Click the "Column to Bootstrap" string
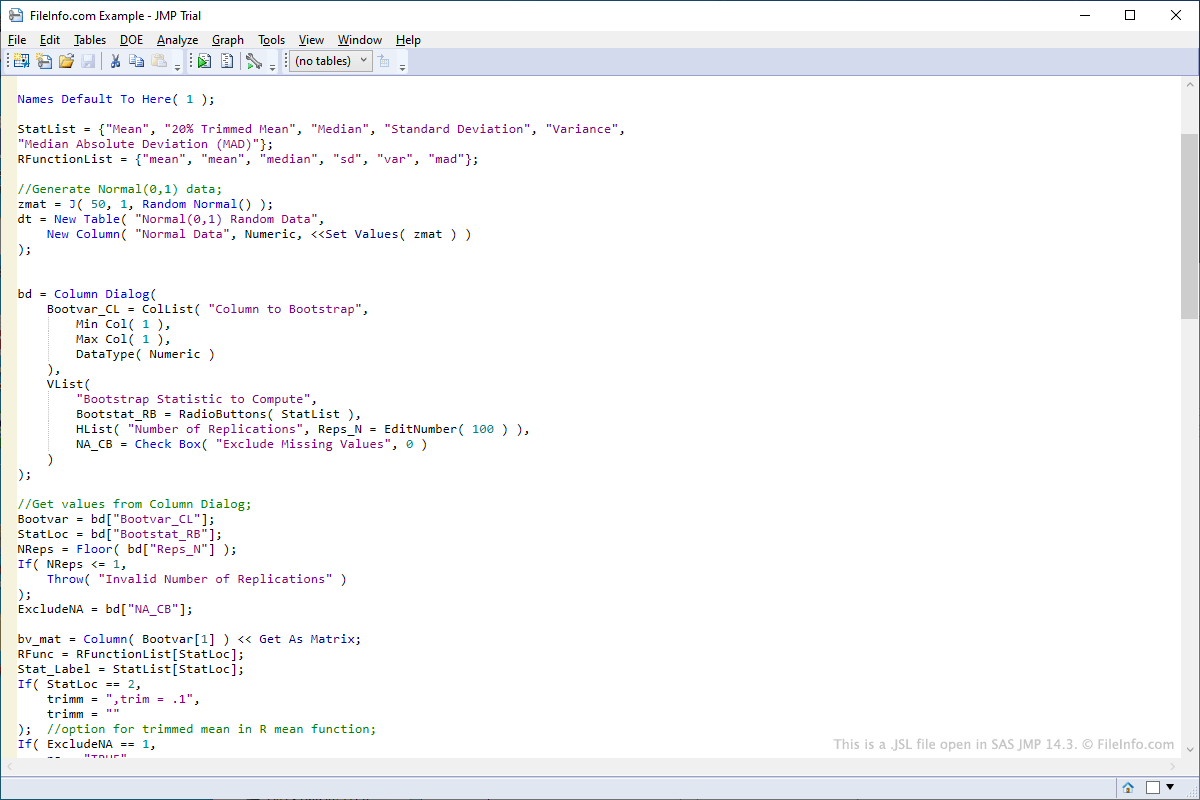The image size is (1200, 800). coord(285,309)
